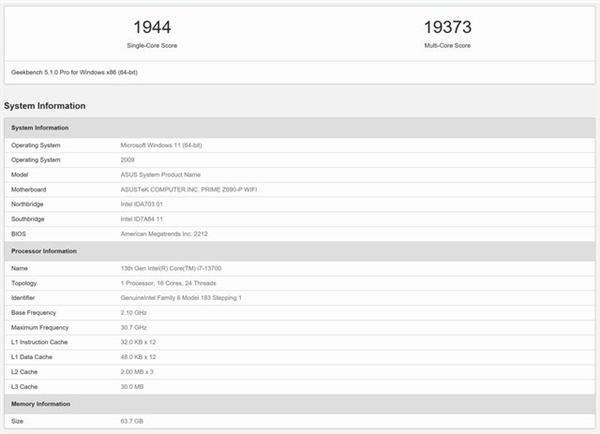Click the System Information page heading

(45, 106)
